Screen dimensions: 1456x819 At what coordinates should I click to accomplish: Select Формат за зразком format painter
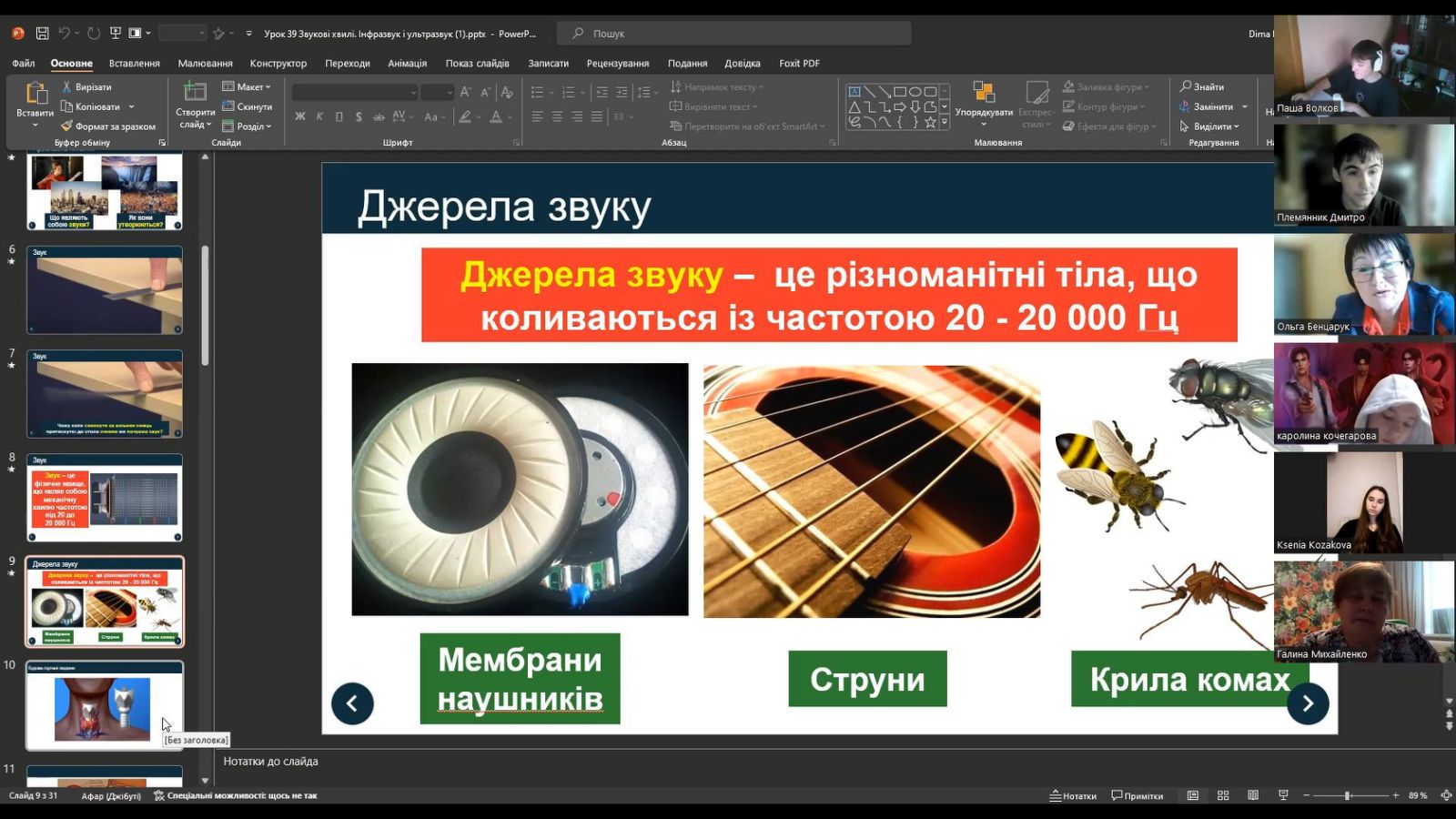(108, 126)
